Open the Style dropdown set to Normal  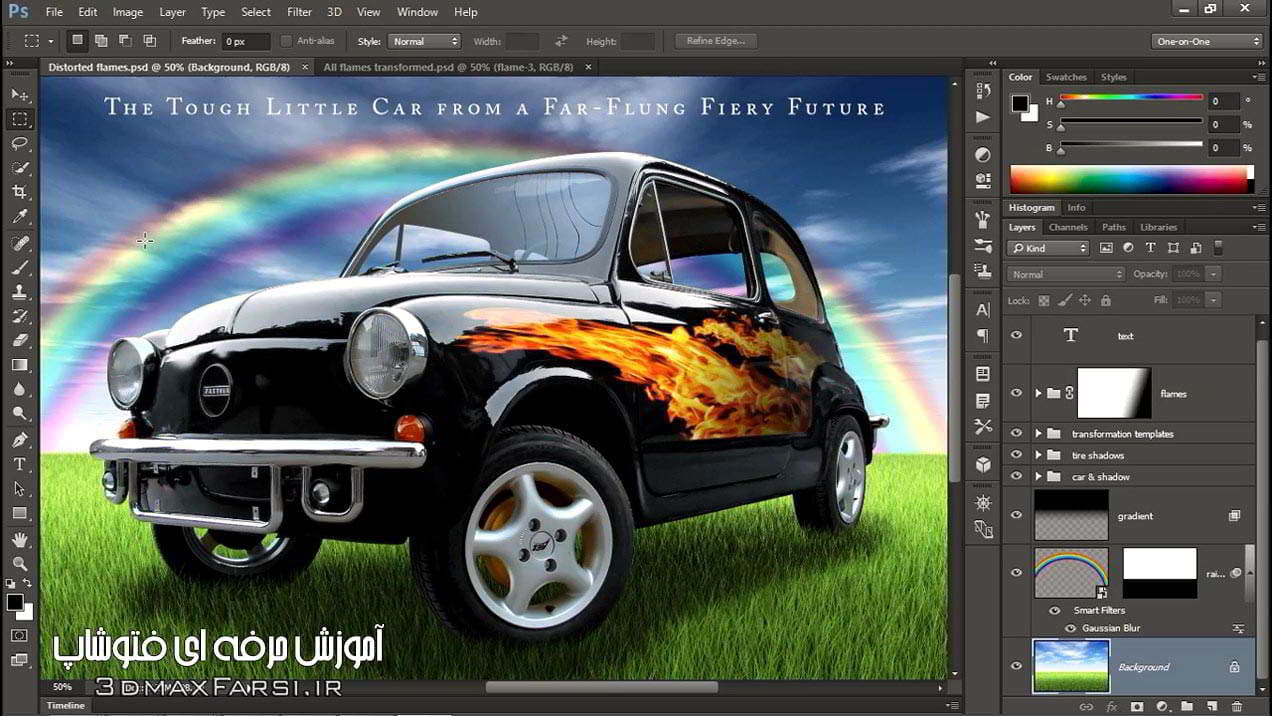[423, 41]
